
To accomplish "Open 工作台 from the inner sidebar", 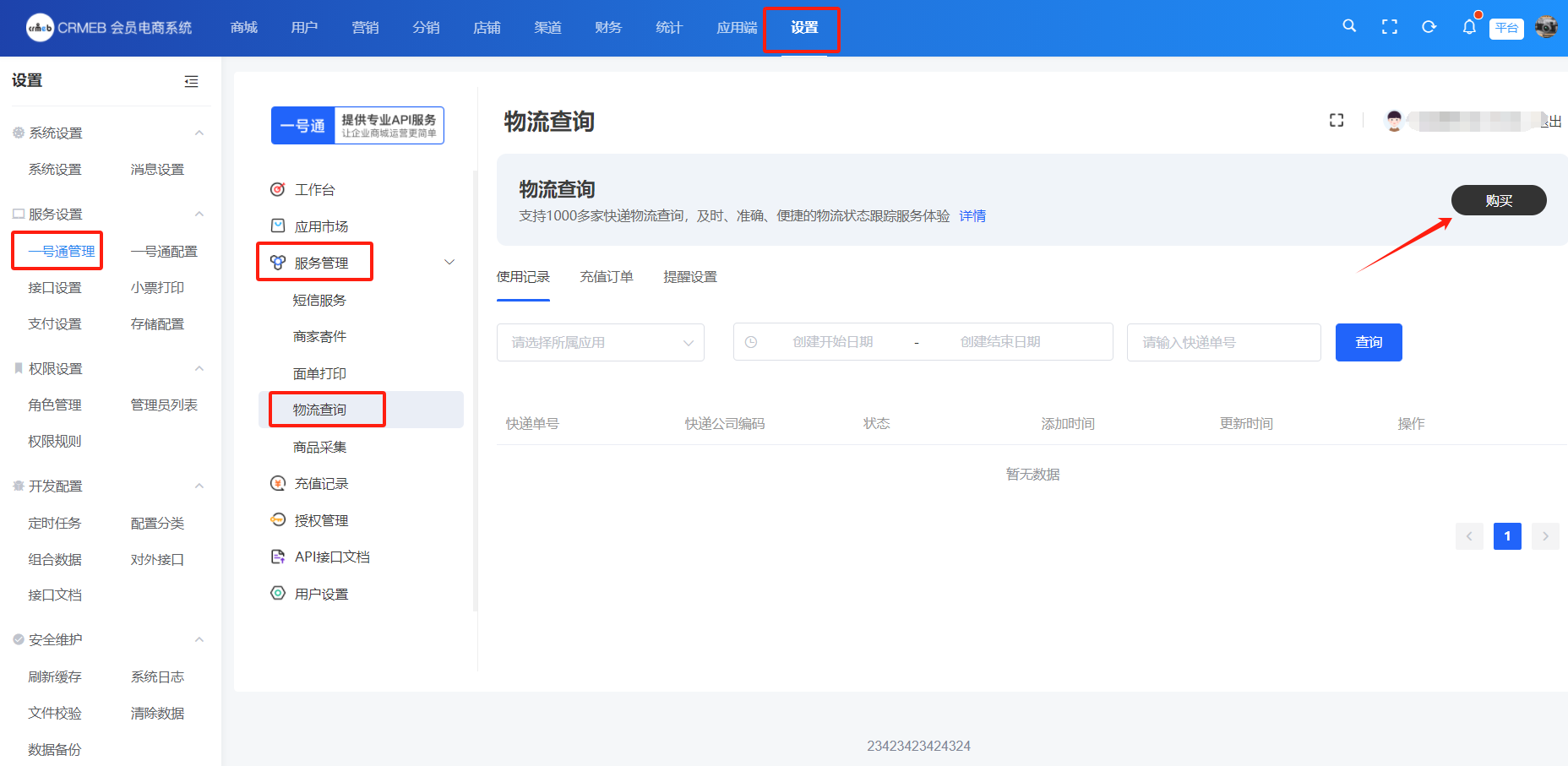I will 314,190.
